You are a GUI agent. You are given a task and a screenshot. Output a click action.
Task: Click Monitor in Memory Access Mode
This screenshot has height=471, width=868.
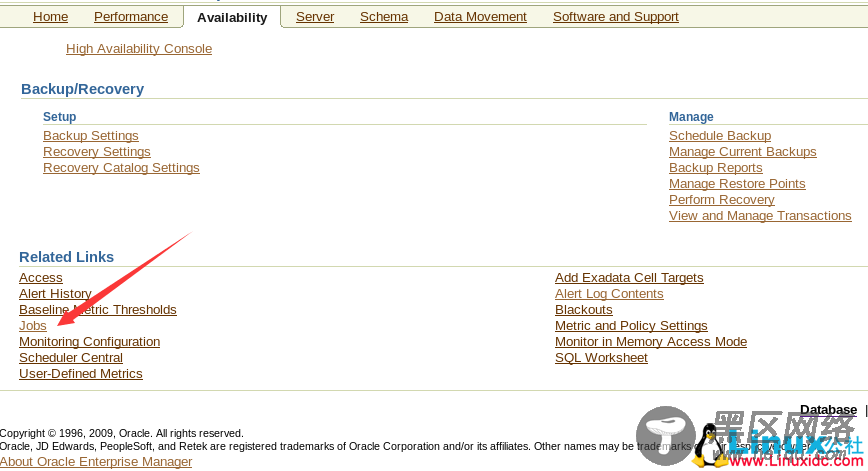651,342
